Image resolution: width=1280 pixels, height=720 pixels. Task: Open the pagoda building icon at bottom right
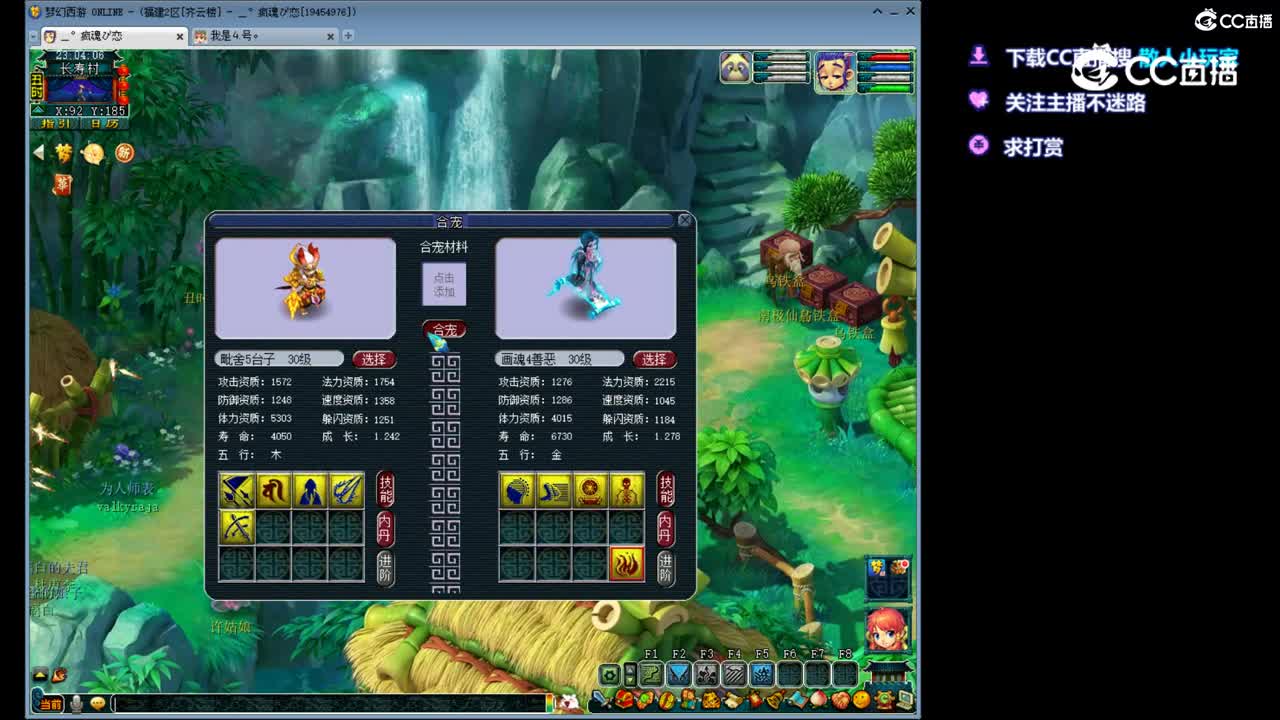[890, 672]
